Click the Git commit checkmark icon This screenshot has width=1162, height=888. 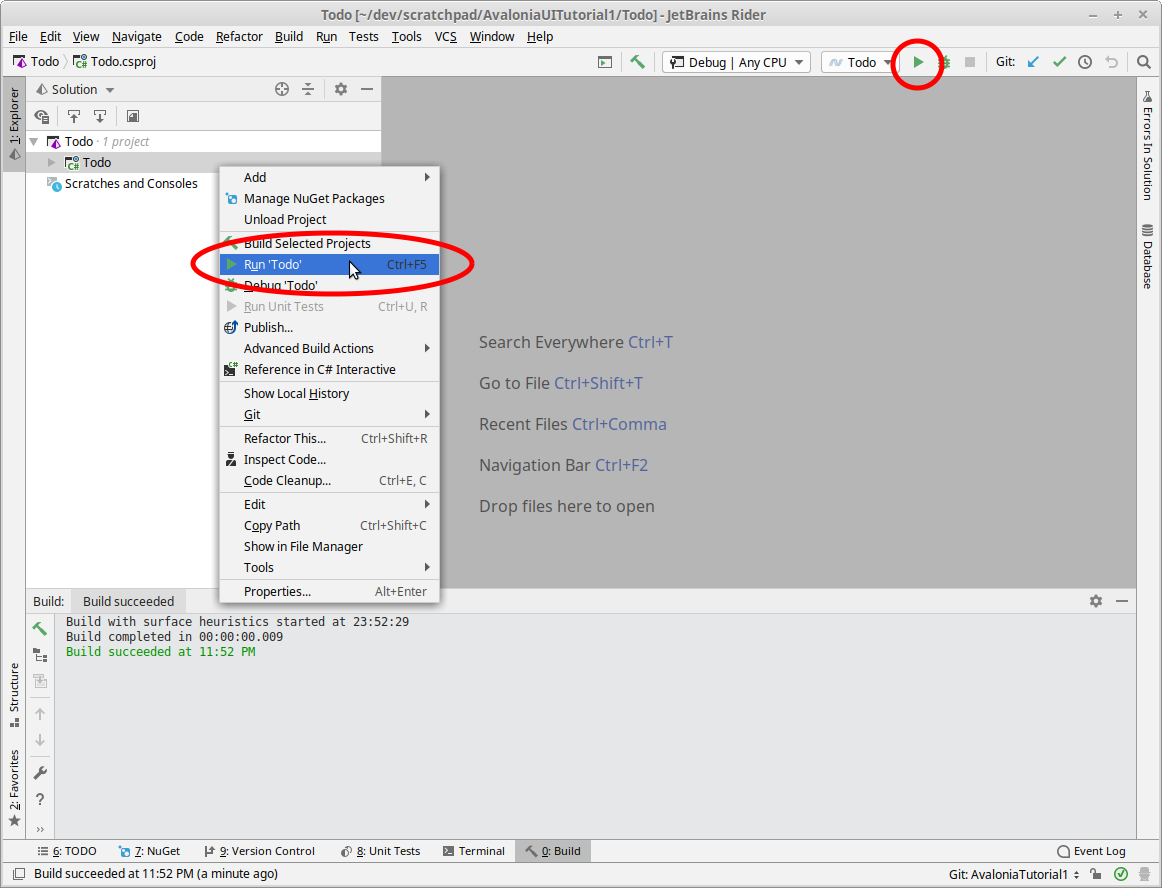point(1059,61)
